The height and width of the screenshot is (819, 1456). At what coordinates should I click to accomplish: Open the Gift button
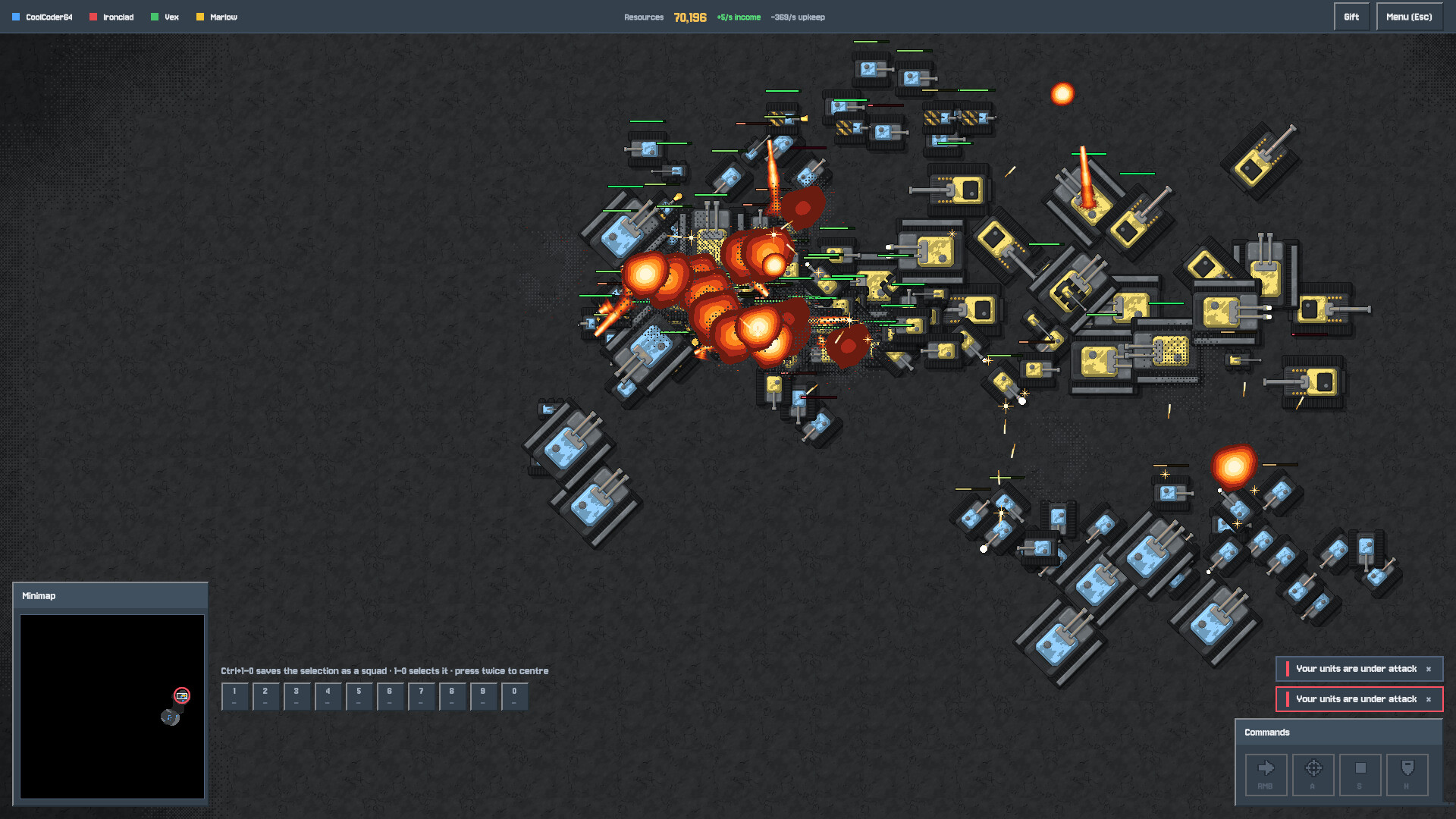coord(1351,17)
